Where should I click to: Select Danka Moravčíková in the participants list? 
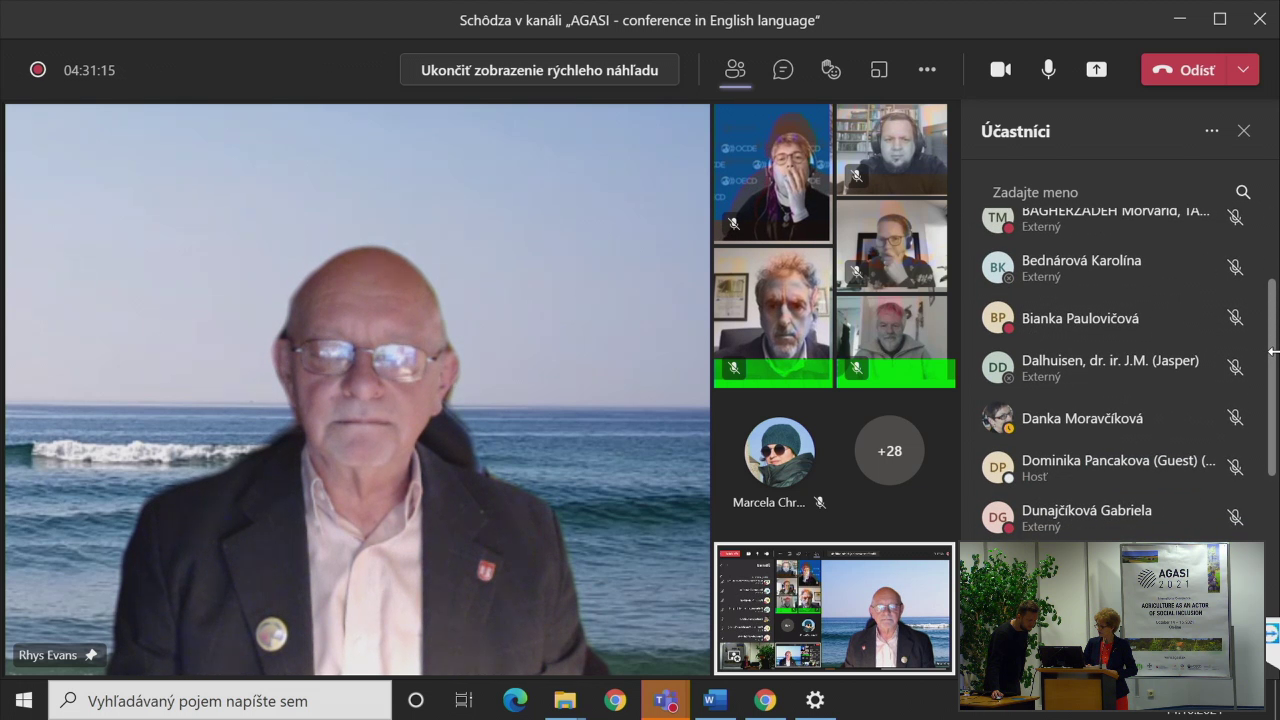click(x=1082, y=418)
